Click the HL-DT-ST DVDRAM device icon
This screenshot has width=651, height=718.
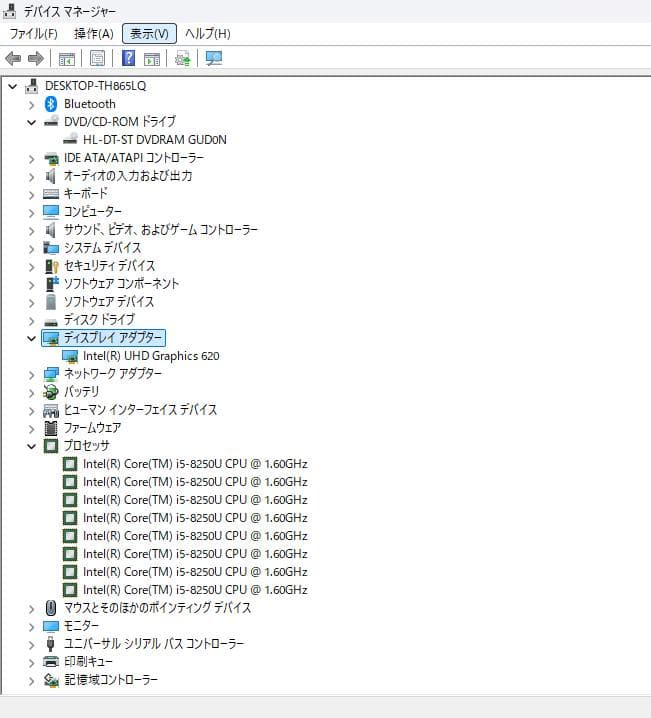(x=70, y=139)
